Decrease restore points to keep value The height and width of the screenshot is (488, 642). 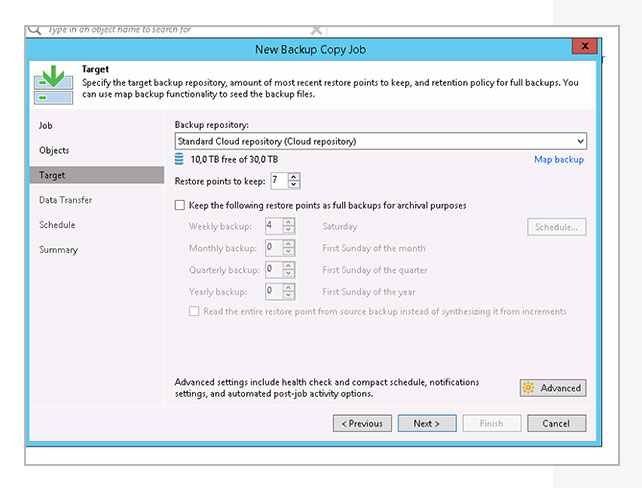coord(296,185)
